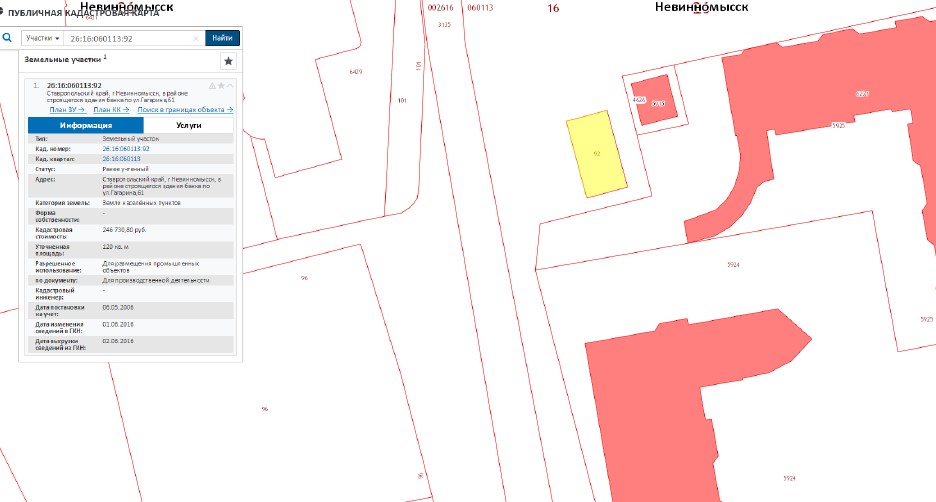Collapse the result card with chevron
This screenshot has height=502, width=936.
231,86
